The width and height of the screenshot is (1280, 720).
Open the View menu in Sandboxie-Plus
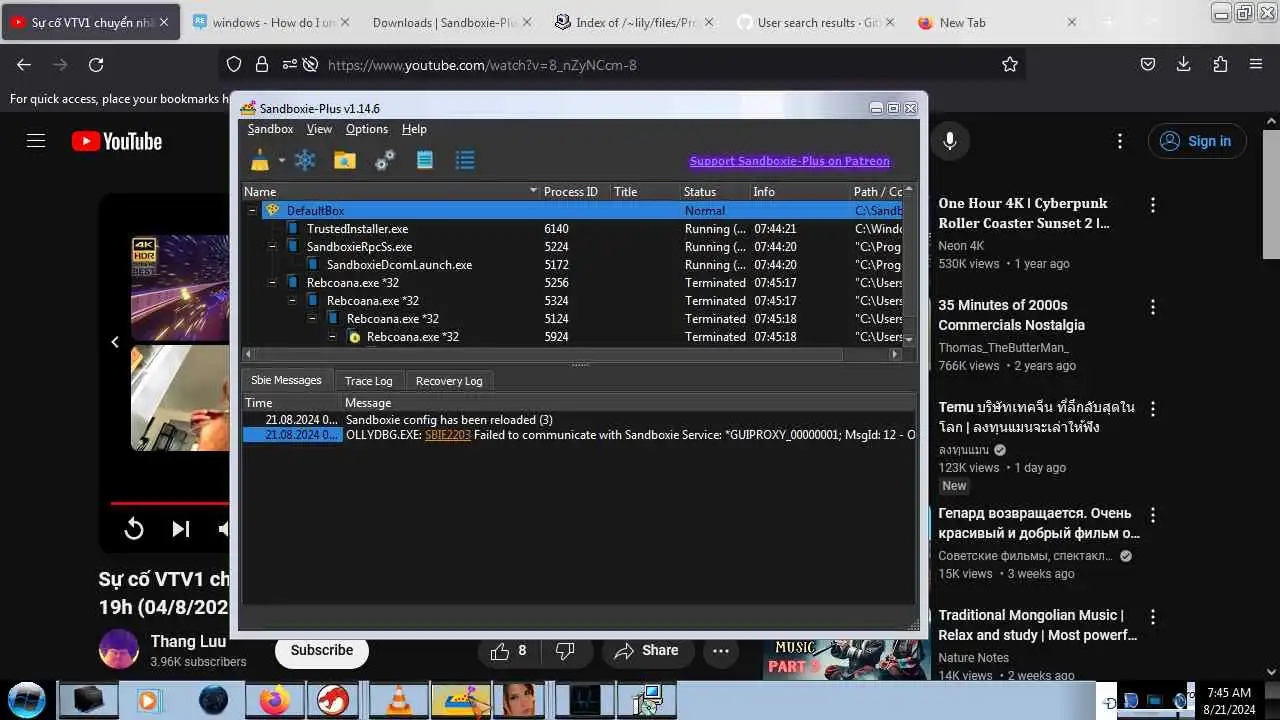tap(319, 129)
